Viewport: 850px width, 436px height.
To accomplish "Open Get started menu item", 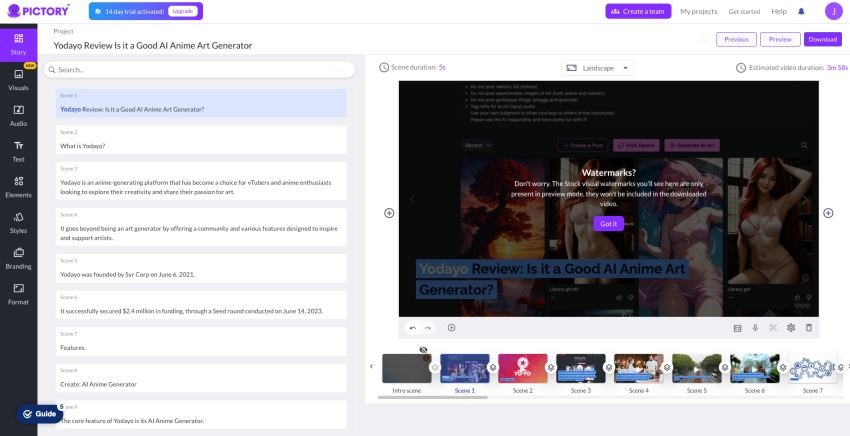I will (x=744, y=11).
